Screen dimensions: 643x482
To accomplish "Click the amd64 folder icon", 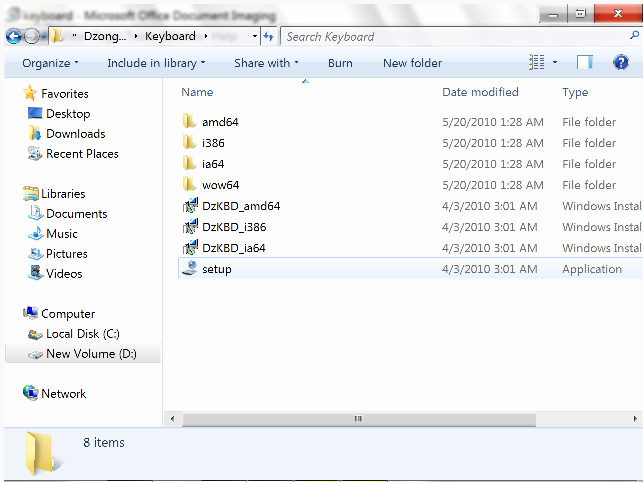I will coord(189,122).
